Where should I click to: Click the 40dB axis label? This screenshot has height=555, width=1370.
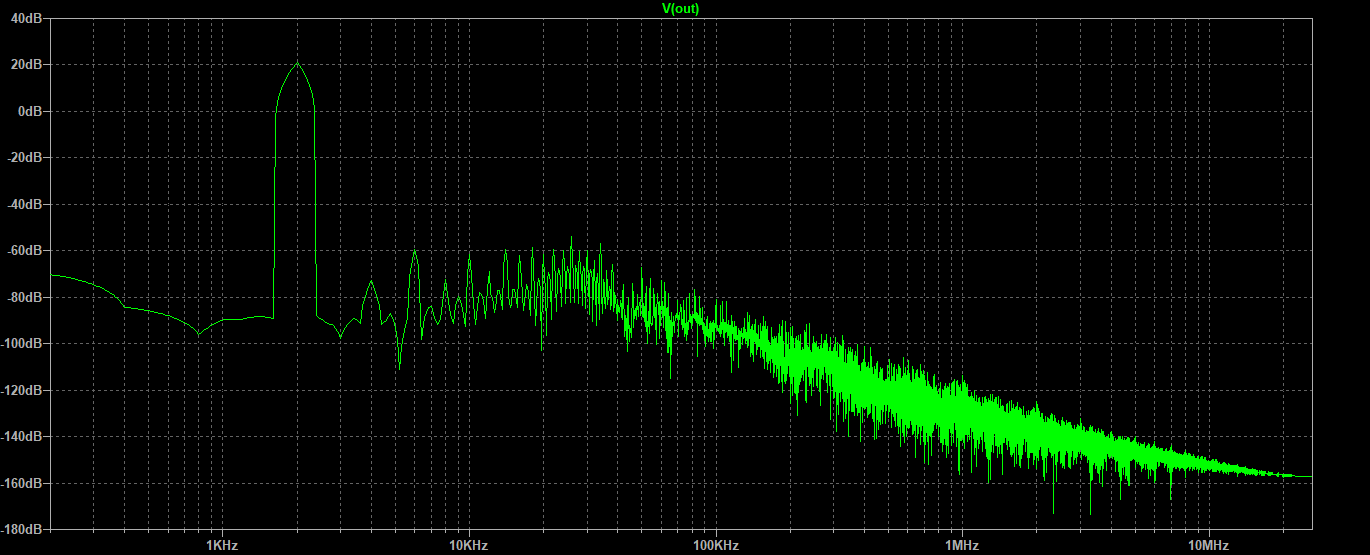tap(27, 18)
